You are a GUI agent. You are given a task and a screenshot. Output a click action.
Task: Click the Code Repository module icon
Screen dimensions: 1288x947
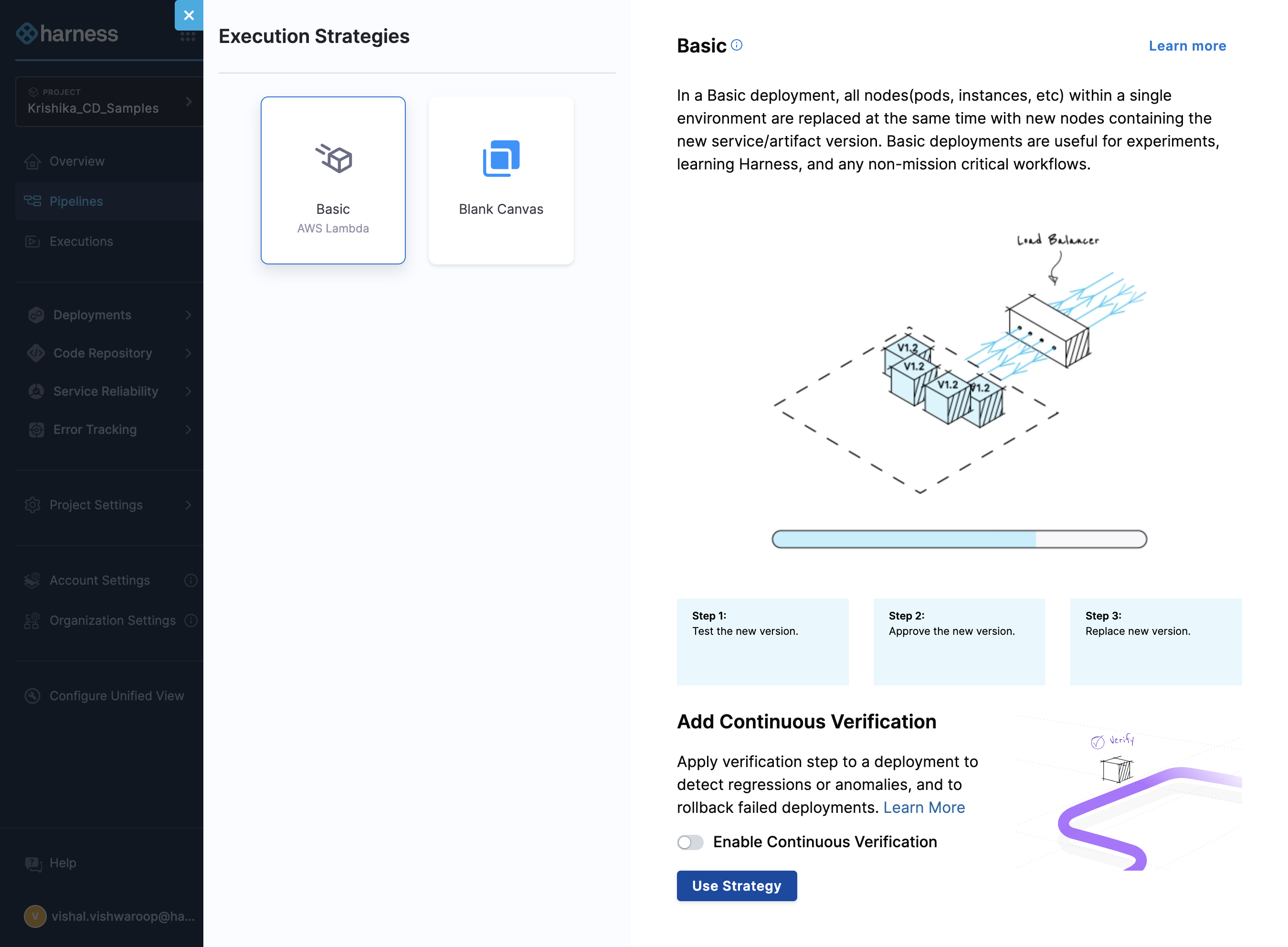tap(37, 353)
